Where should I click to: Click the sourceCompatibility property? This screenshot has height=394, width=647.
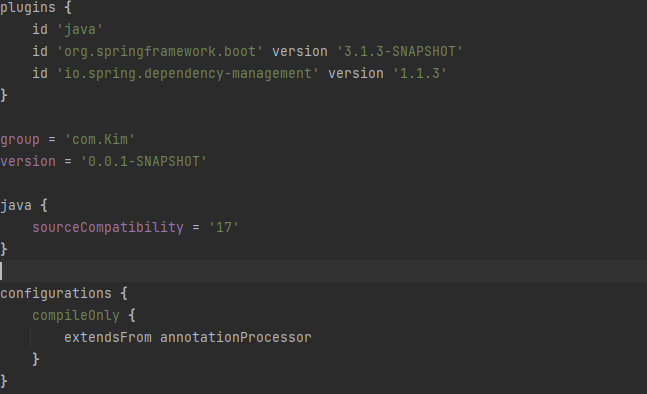click(x=108, y=227)
